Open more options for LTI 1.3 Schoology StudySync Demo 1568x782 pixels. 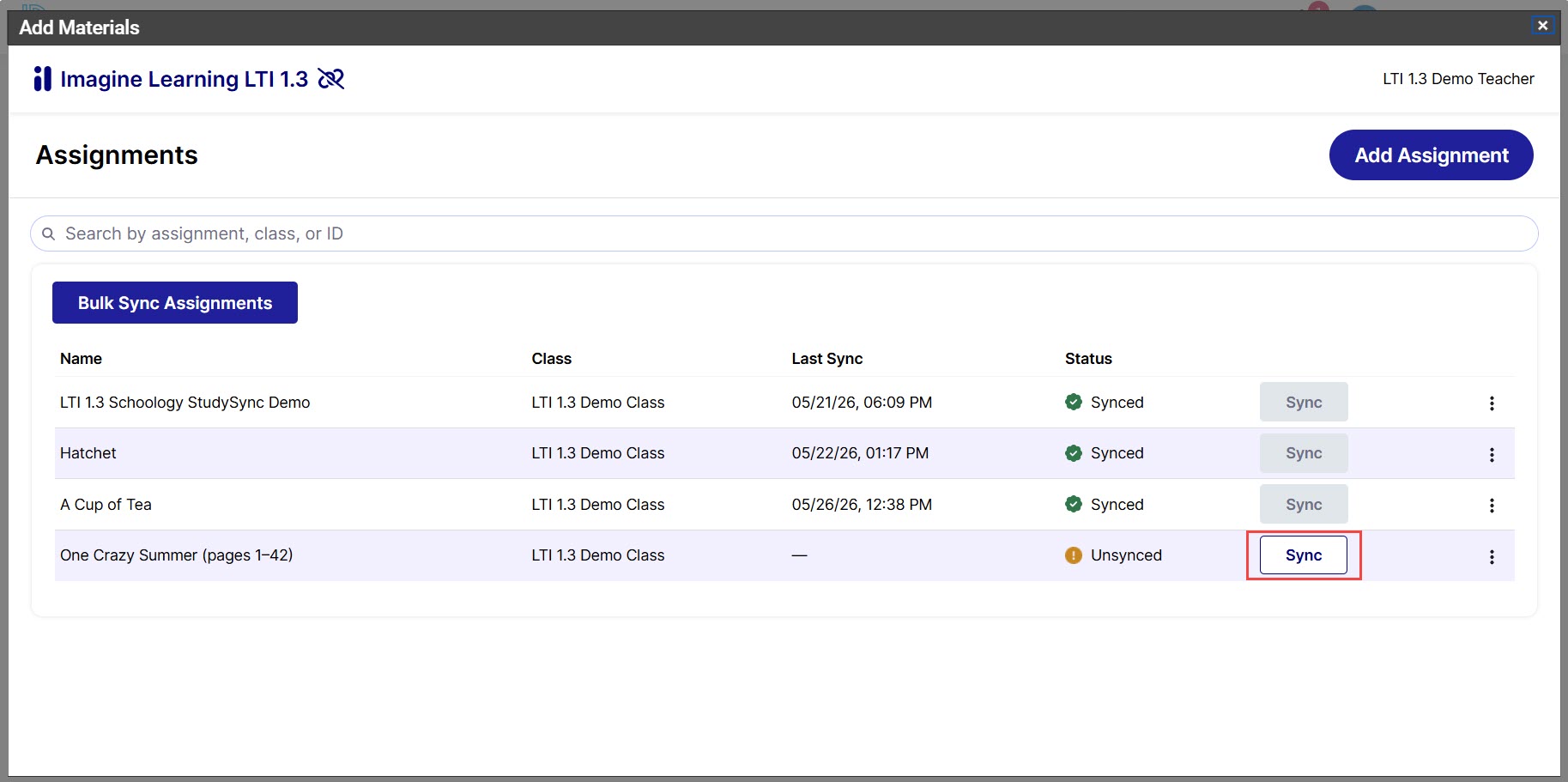(1492, 403)
